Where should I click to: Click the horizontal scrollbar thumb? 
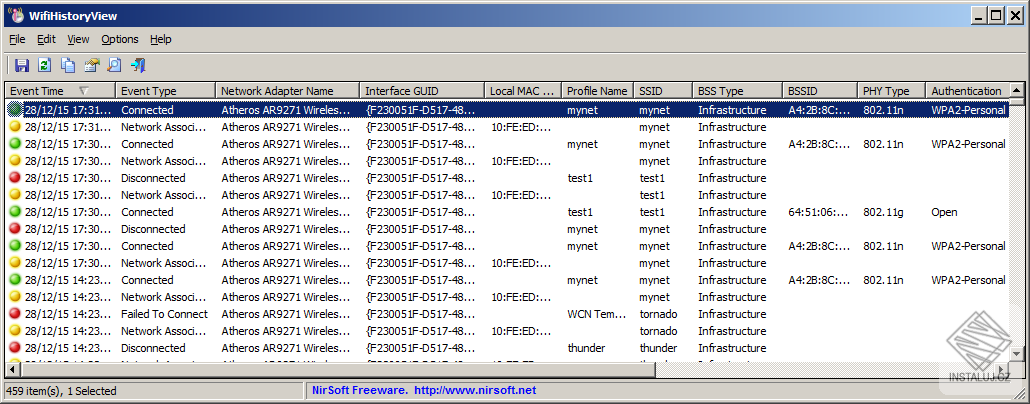tap(336, 370)
